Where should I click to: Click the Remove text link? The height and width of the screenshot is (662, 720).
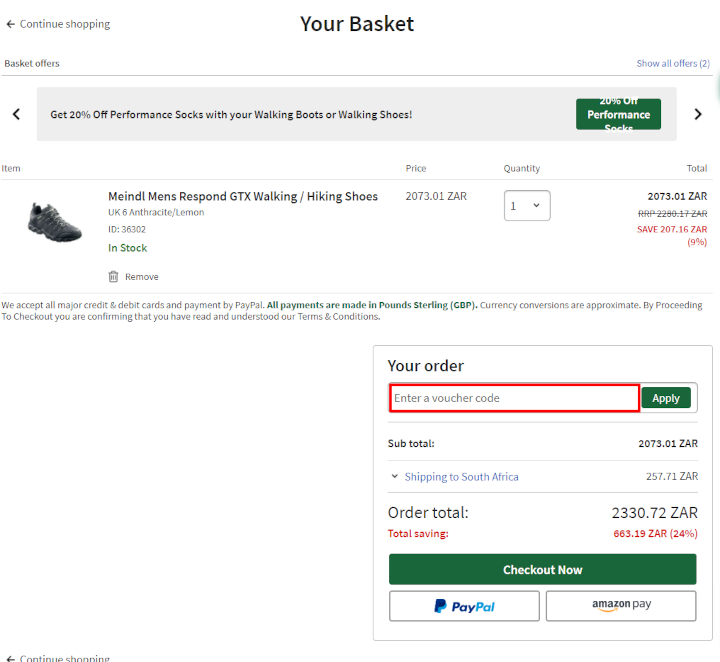pyautogui.click(x=141, y=277)
